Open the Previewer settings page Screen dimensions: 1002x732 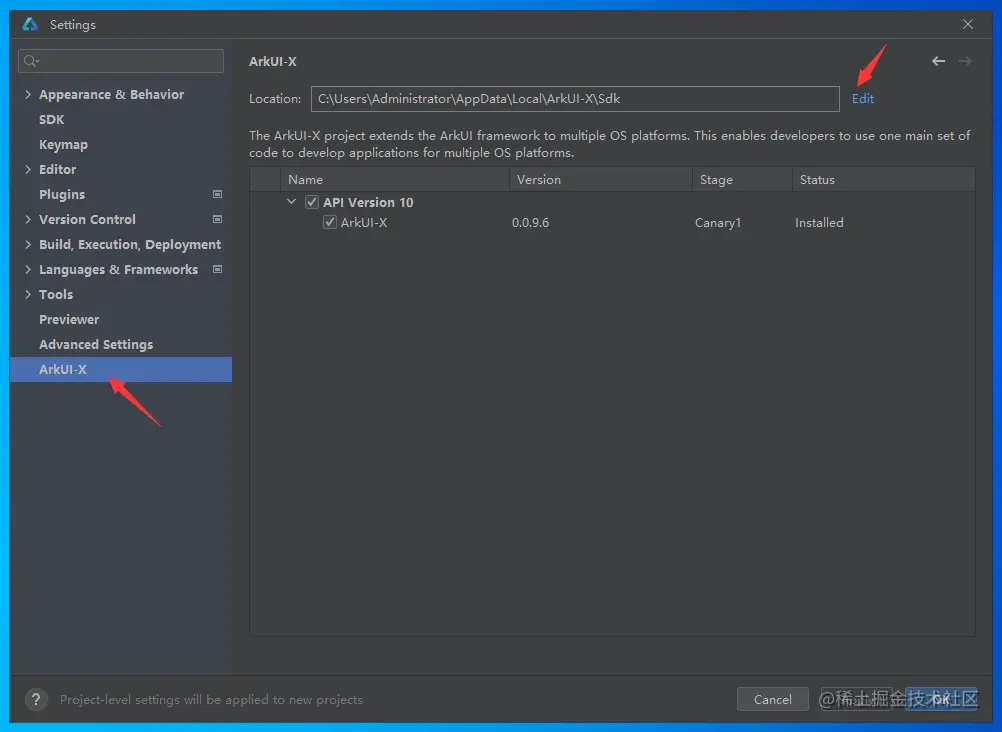click(x=69, y=319)
